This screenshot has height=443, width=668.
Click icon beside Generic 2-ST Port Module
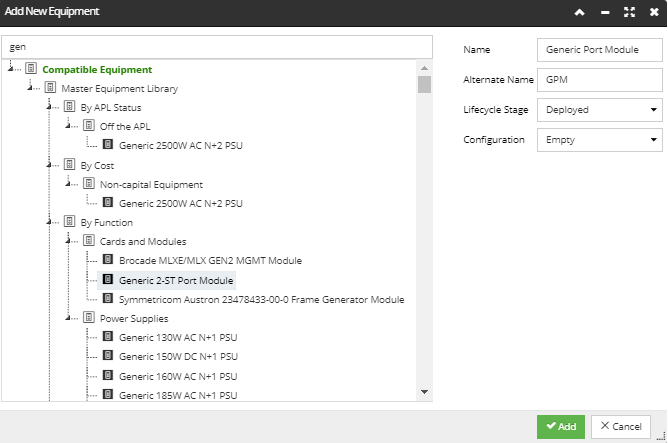pos(108,279)
